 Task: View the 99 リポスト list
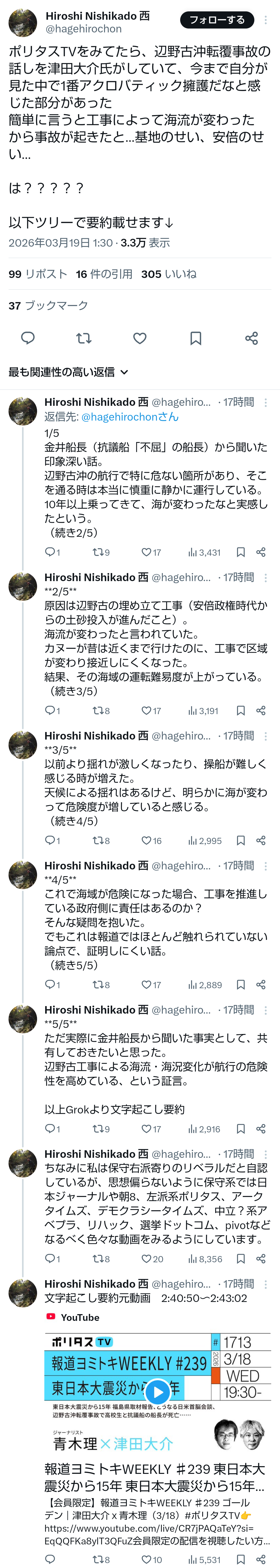pyautogui.click(x=38, y=274)
